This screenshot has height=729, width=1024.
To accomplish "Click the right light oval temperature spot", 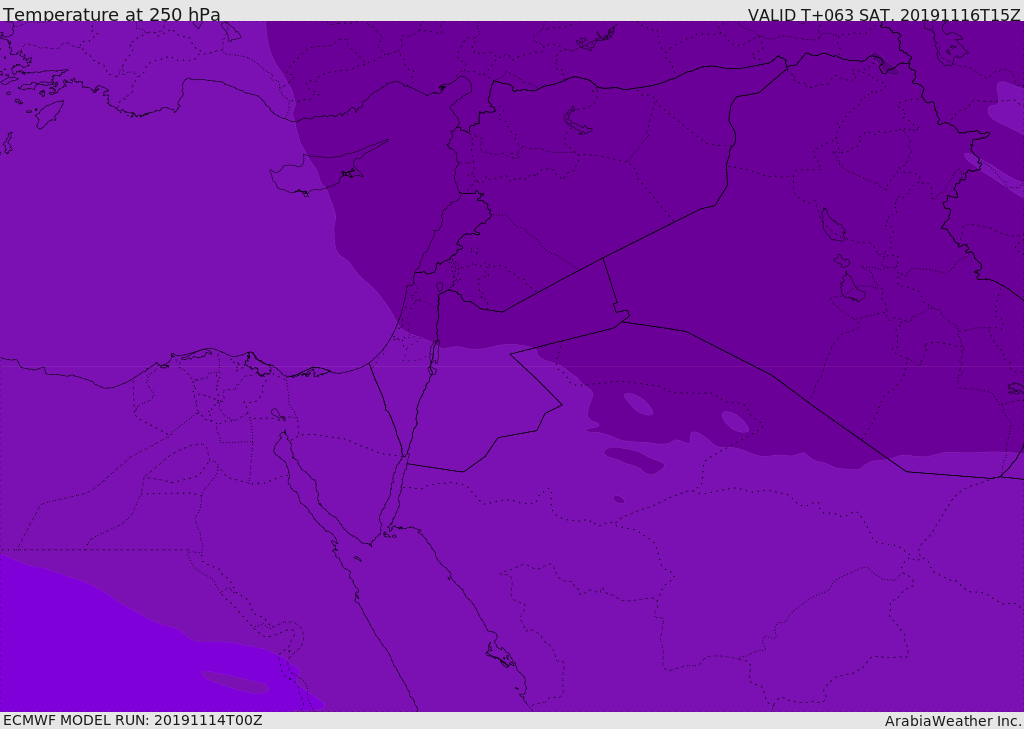I will 735,422.
